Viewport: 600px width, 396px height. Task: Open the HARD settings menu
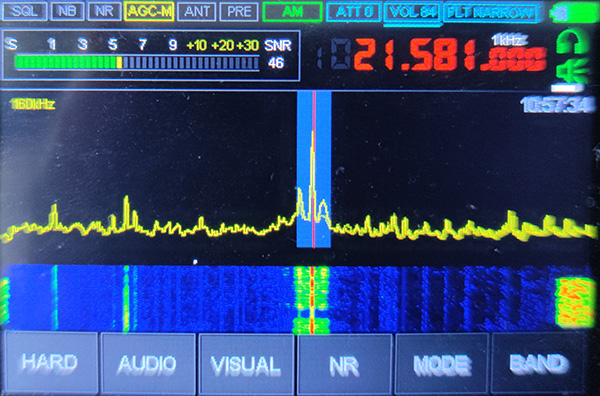coord(50,362)
